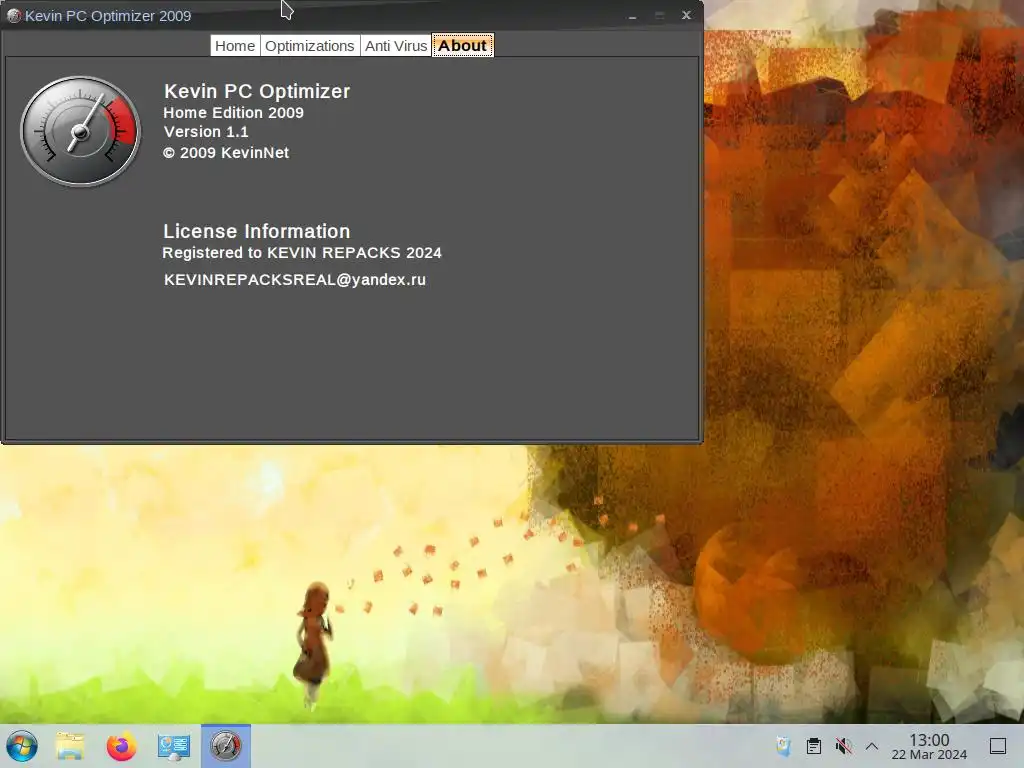Open the clipboard tray icon
The width and height of the screenshot is (1024, 768).
[x=814, y=746]
